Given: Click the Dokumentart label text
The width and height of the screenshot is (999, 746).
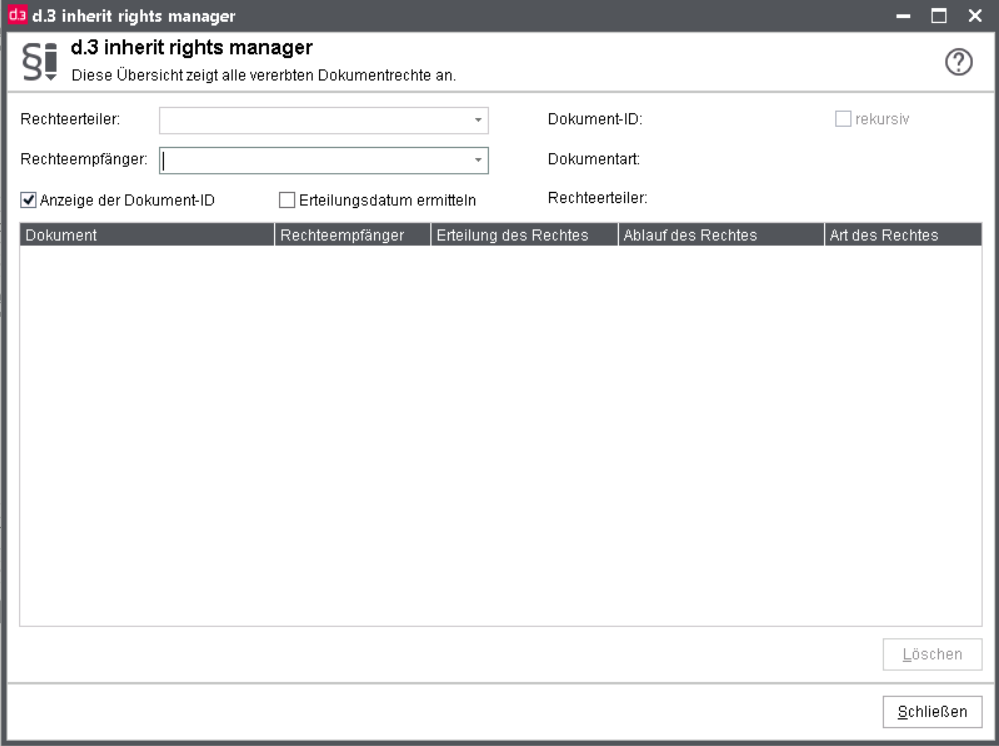Looking at the screenshot, I should [x=594, y=159].
